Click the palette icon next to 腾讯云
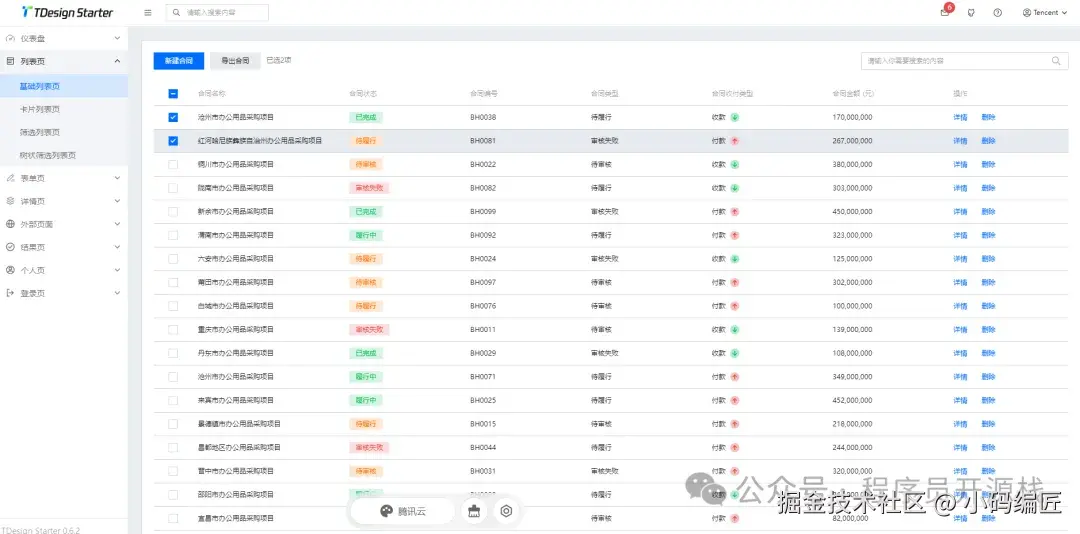Image resolution: width=1080 pixels, height=534 pixels. click(386, 511)
